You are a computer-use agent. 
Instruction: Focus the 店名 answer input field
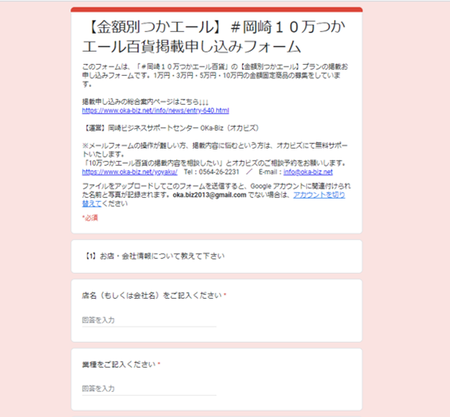[149, 320]
